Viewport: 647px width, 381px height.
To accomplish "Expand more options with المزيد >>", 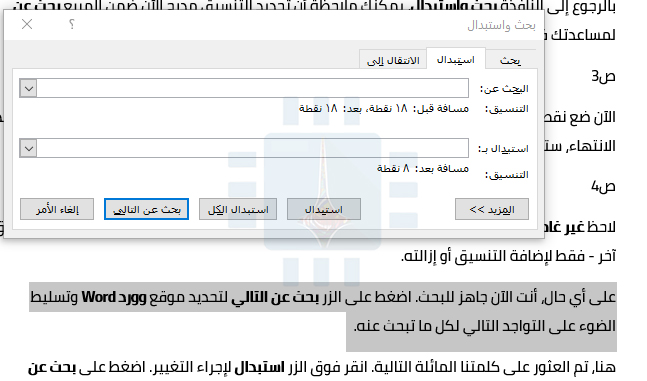I will click(x=492, y=209).
